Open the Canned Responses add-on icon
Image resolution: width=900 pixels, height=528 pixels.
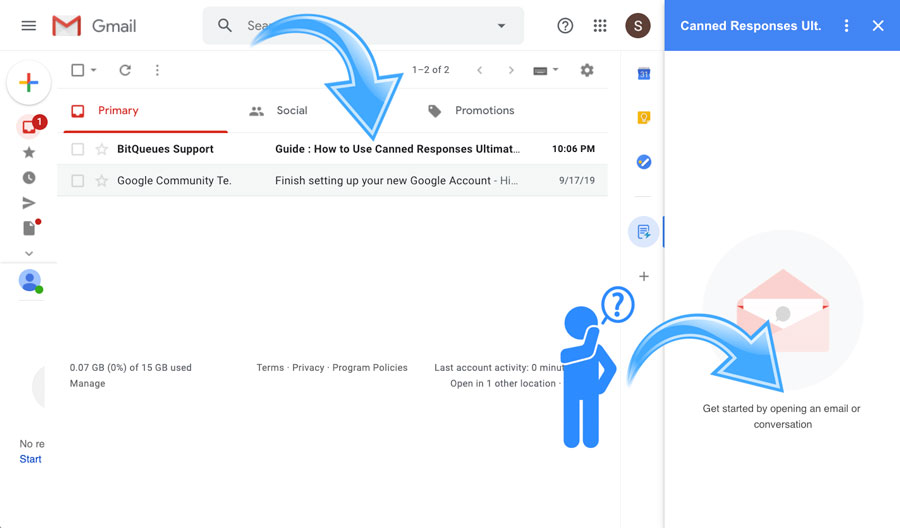[643, 232]
